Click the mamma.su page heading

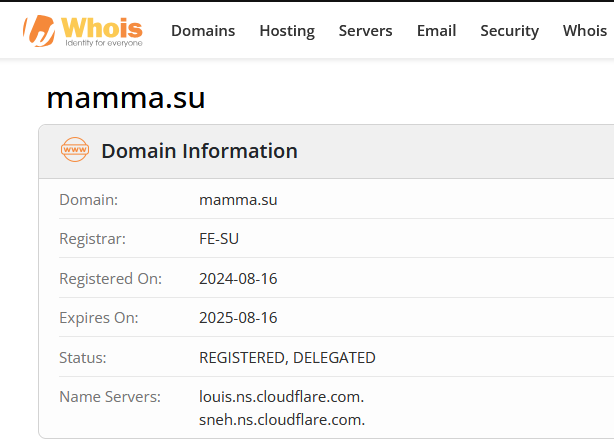126,98
